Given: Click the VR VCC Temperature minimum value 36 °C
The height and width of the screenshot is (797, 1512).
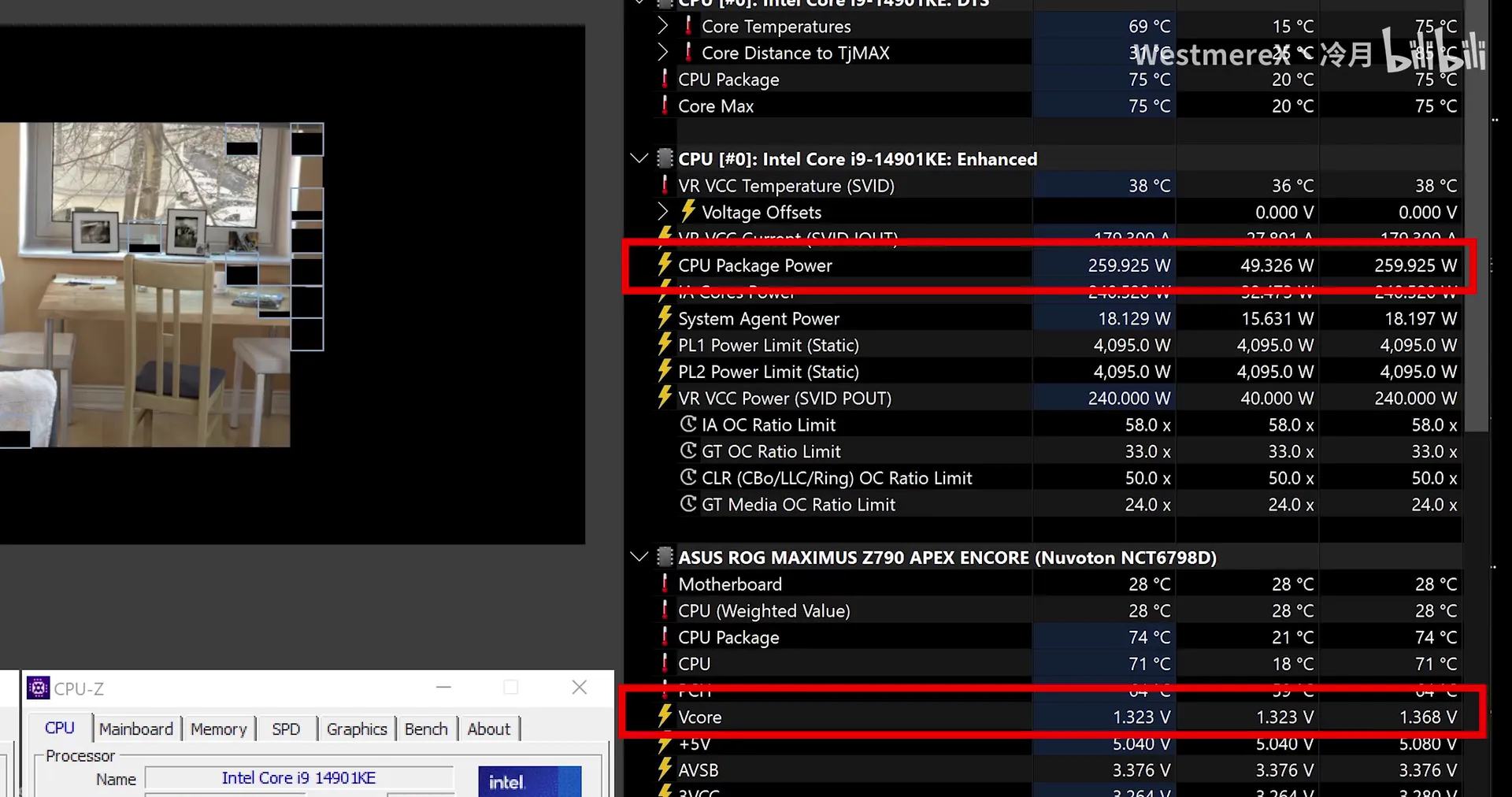Looking at the screenshot, I should [1292, 186].
